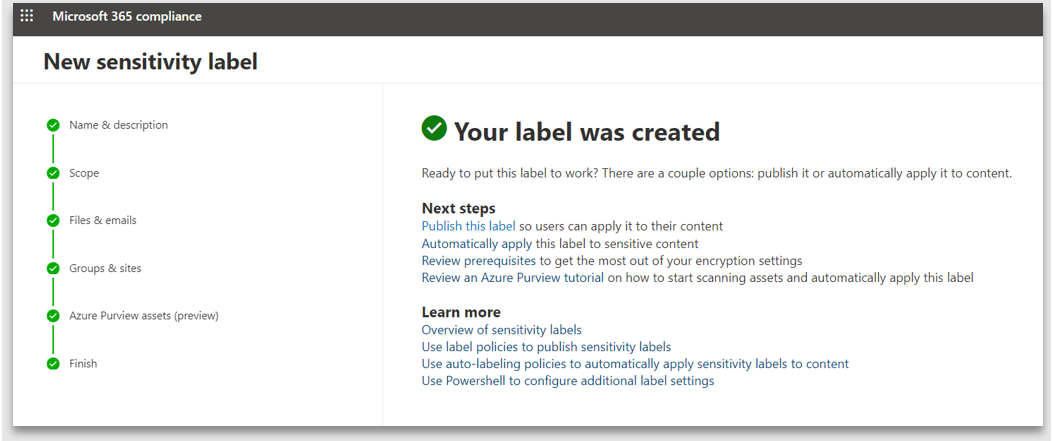Open the Files & emails step

(102, 220)
